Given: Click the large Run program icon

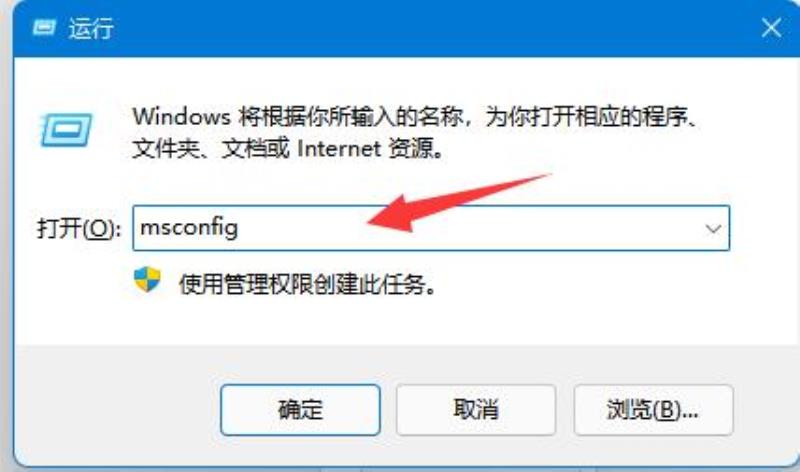Looking at the screenshot, I should 66,130.
